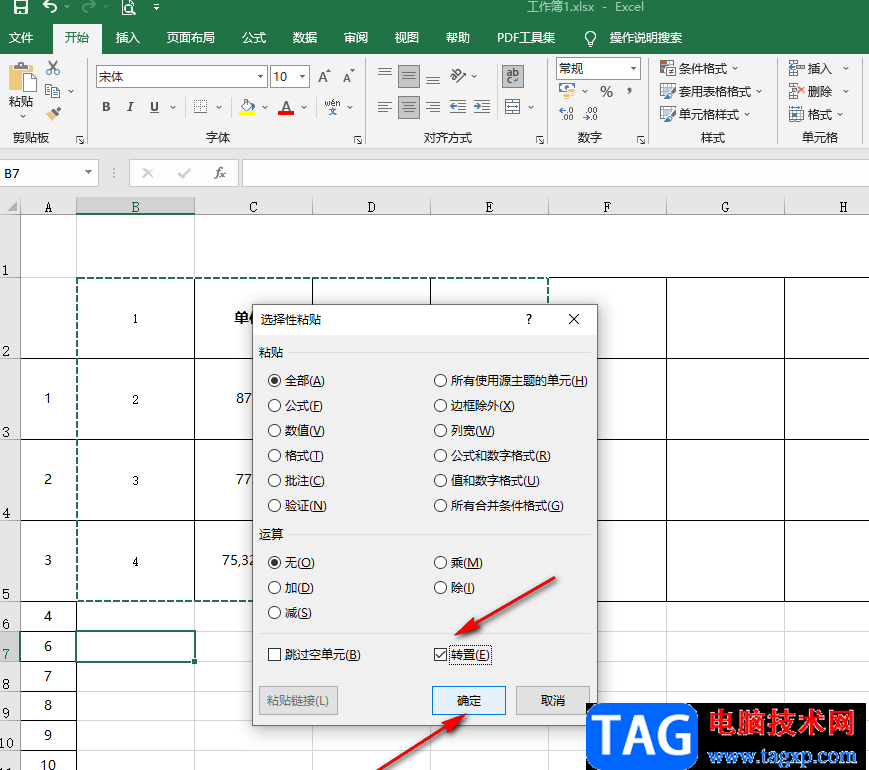Click the Copy icon in clipboard group
This screenshot has height=770, width=869.
click(x=53, y=91)
